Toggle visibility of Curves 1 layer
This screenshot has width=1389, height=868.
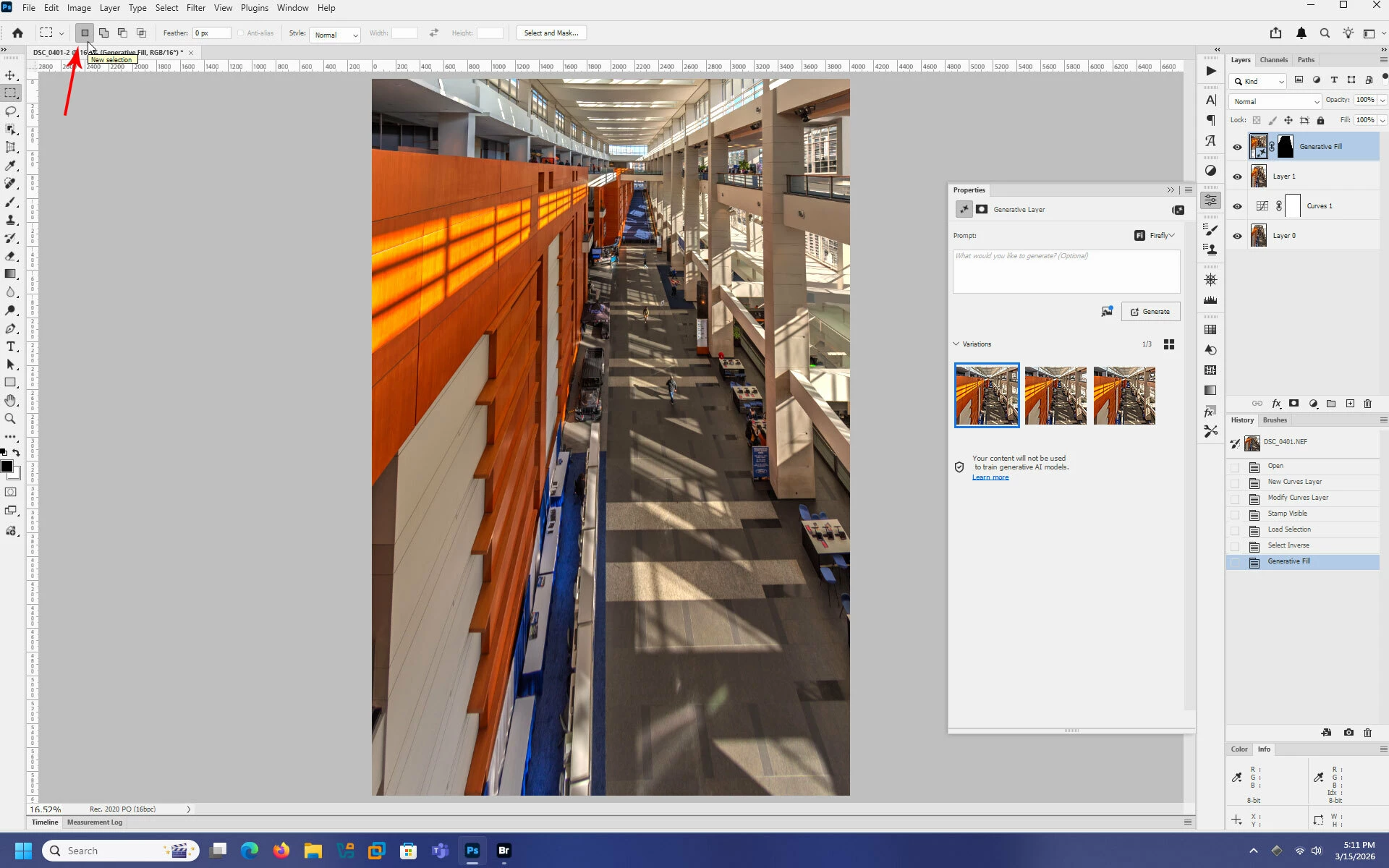click(1237, 206)
